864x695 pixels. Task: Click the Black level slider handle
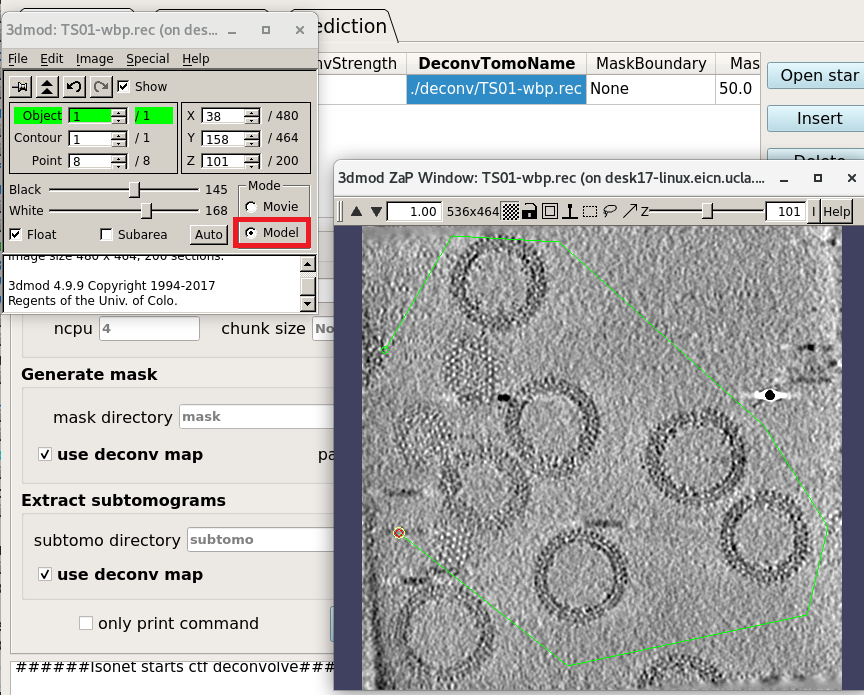click(x=133, y=190)
